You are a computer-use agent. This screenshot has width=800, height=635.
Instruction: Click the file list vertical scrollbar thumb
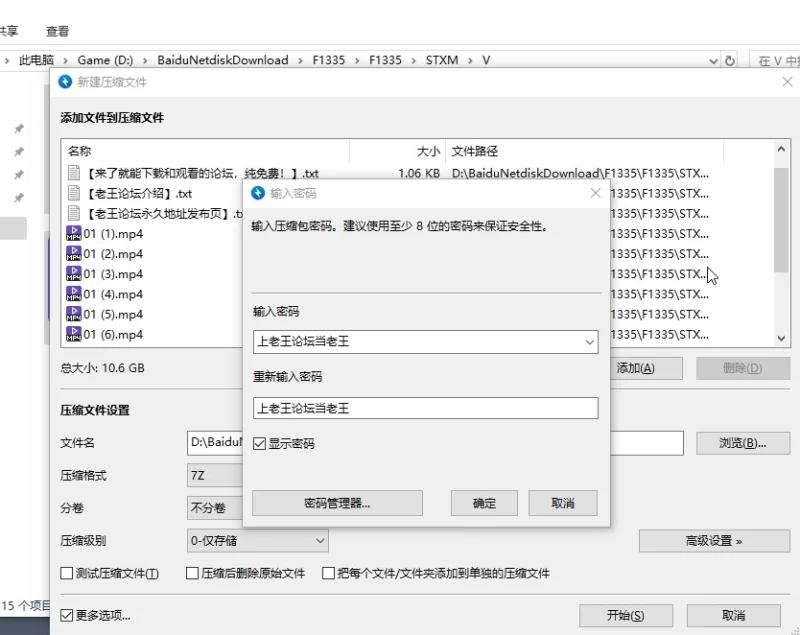tap(781, 219)
